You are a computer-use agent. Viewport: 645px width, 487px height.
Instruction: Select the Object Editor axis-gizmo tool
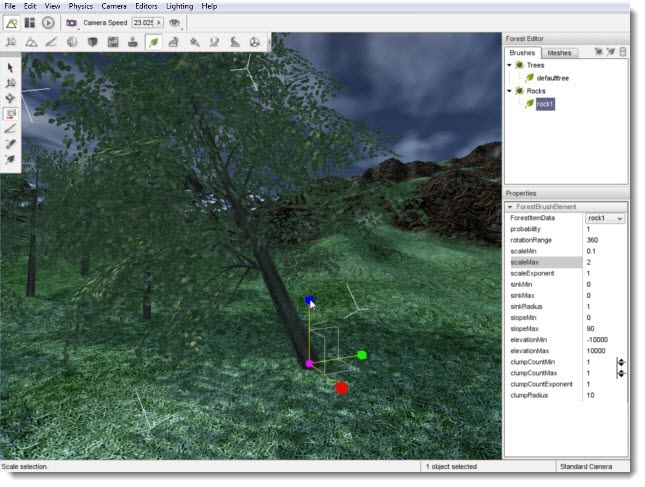tap(11, 42)
